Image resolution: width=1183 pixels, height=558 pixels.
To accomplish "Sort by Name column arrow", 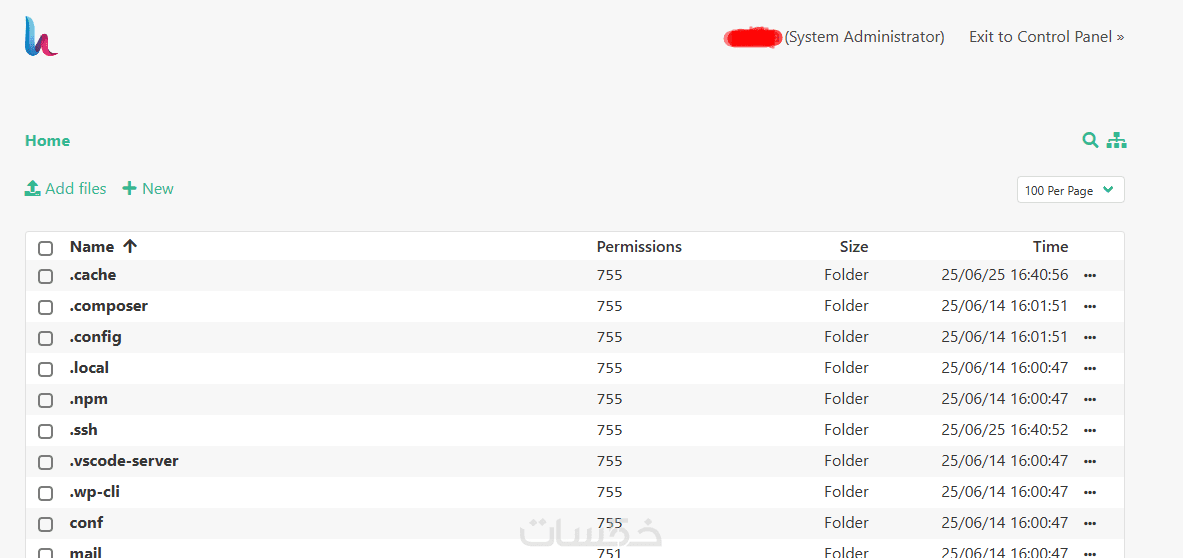I will pyautogui.click(x=130, y=246).
